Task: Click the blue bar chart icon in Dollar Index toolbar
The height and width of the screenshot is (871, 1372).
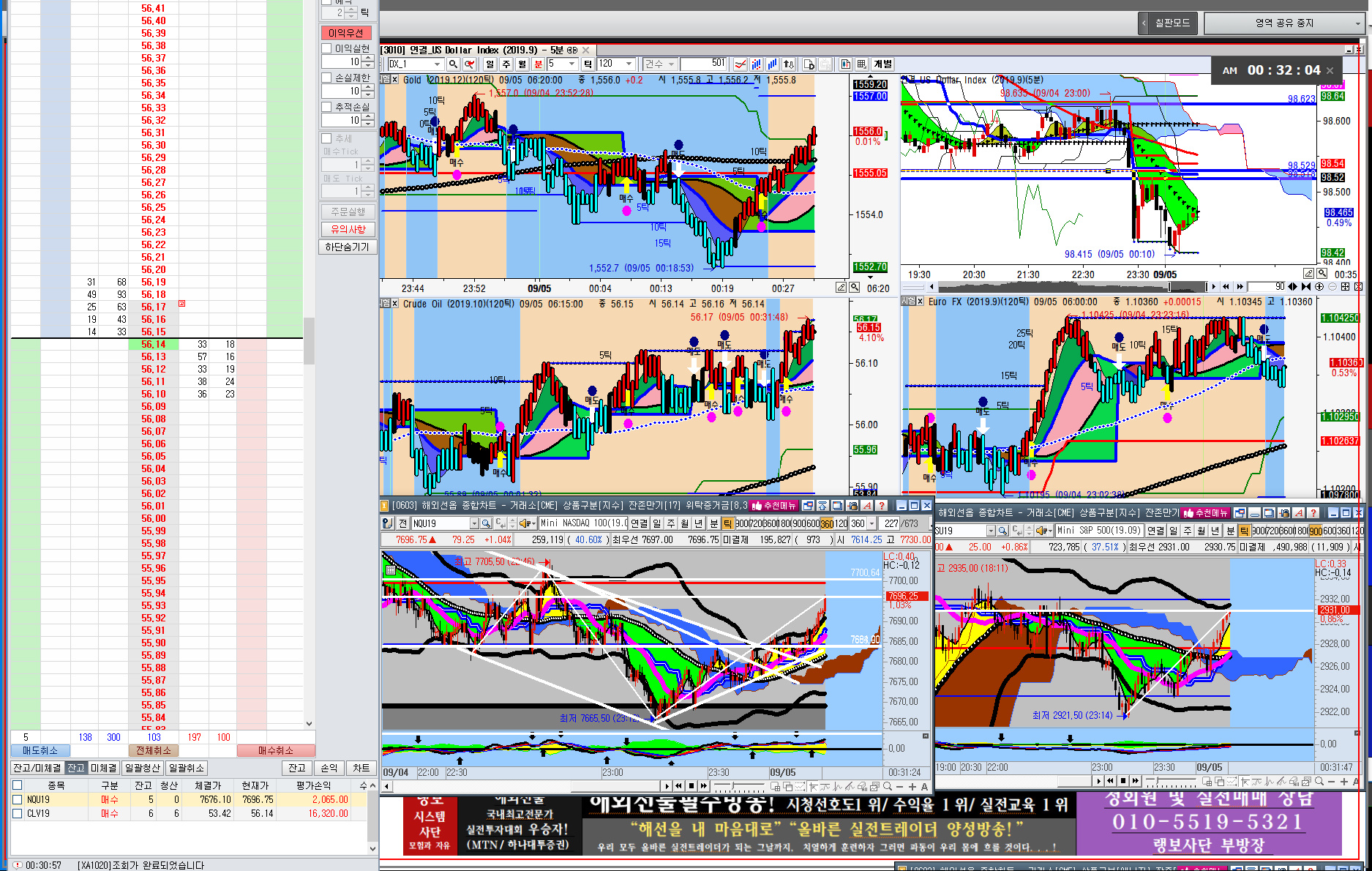Action: [x=772, y=64]
